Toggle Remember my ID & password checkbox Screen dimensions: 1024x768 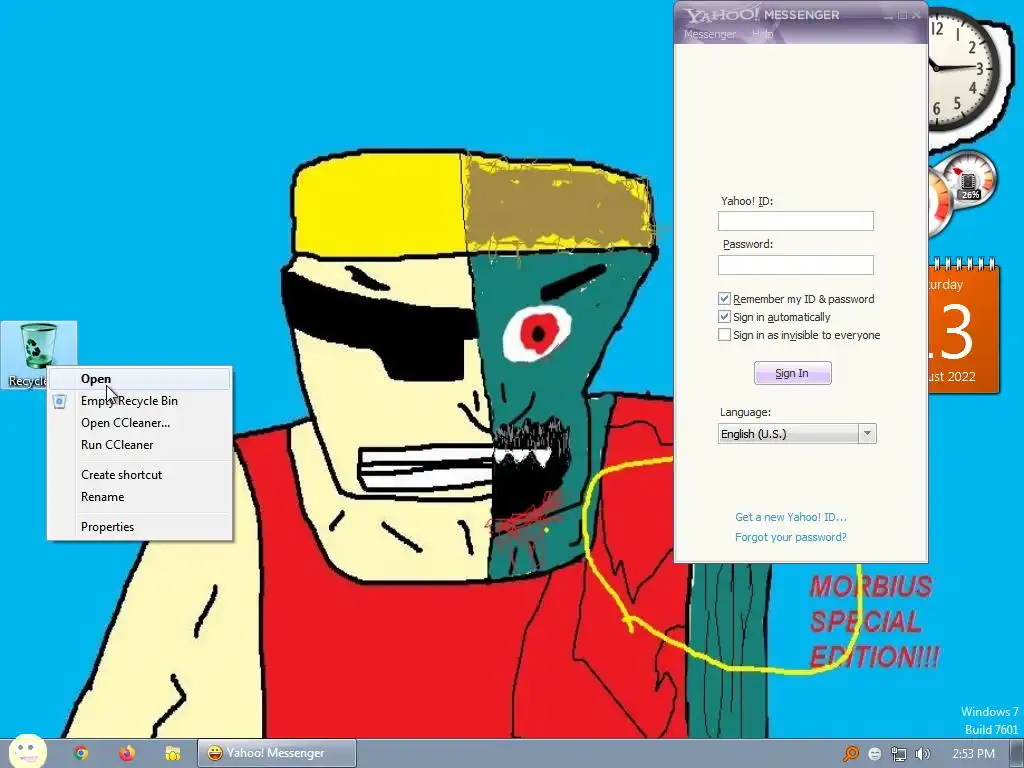tap(724, 298)
